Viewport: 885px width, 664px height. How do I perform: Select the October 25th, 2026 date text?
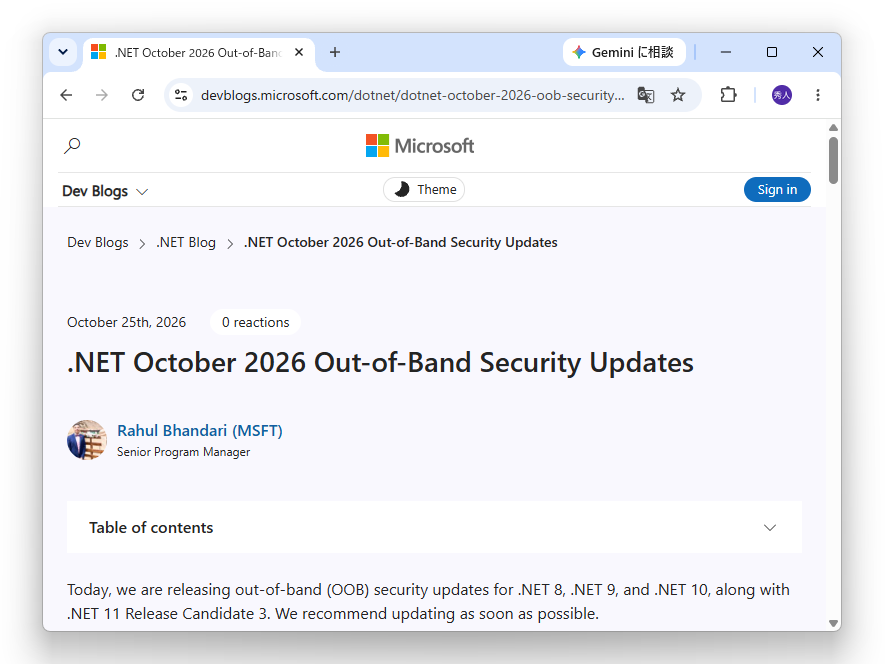point(126,322)
